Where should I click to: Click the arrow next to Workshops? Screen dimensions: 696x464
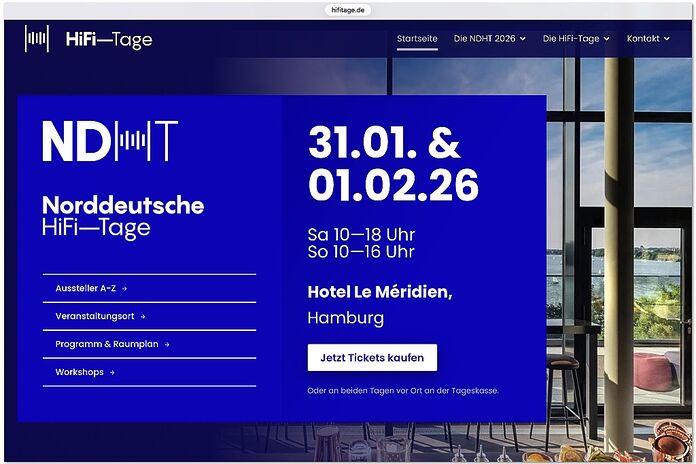tap(112, 373)
